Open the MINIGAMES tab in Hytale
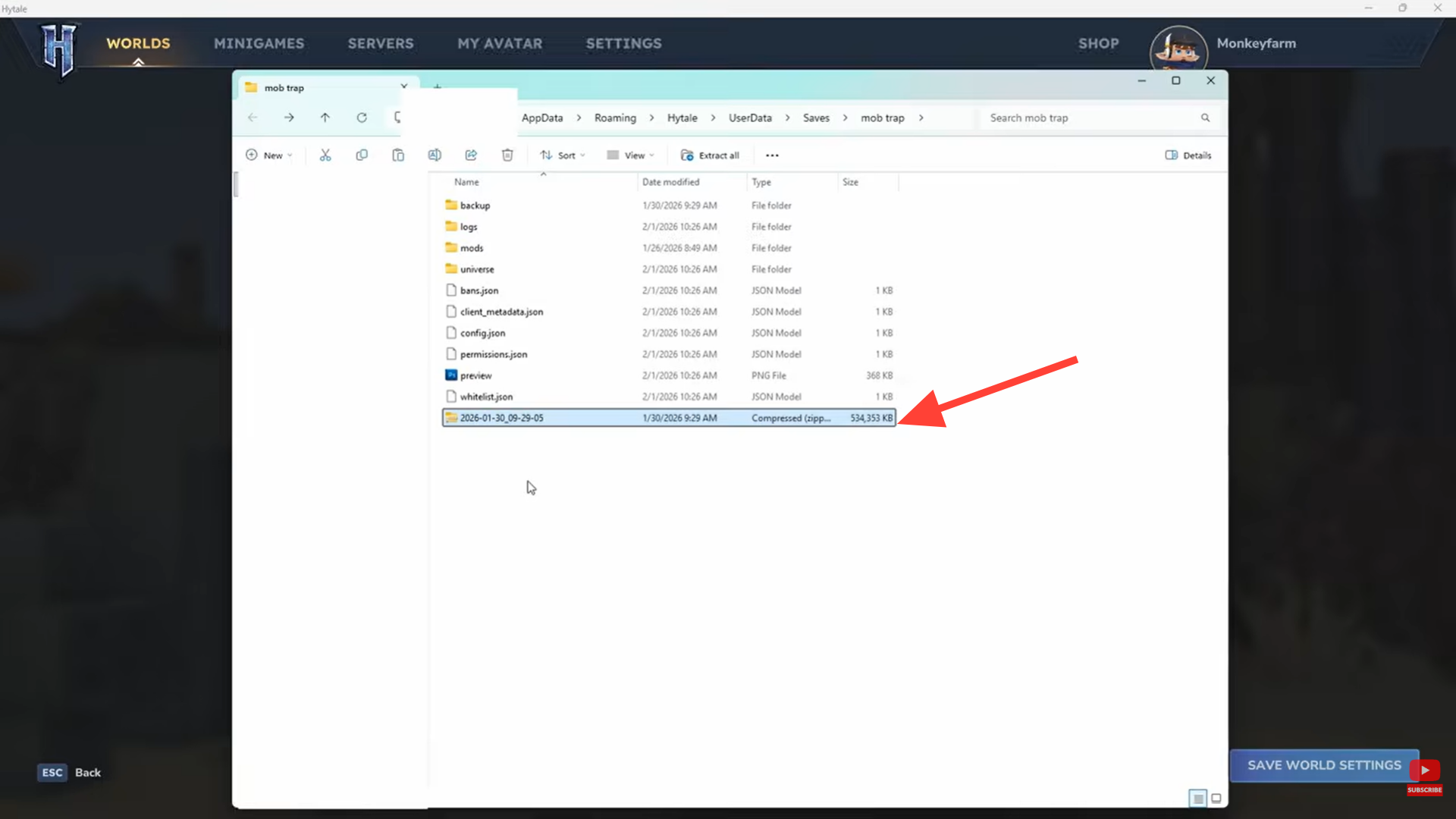Screen dimensions: 1456x819 pos(259,44)
